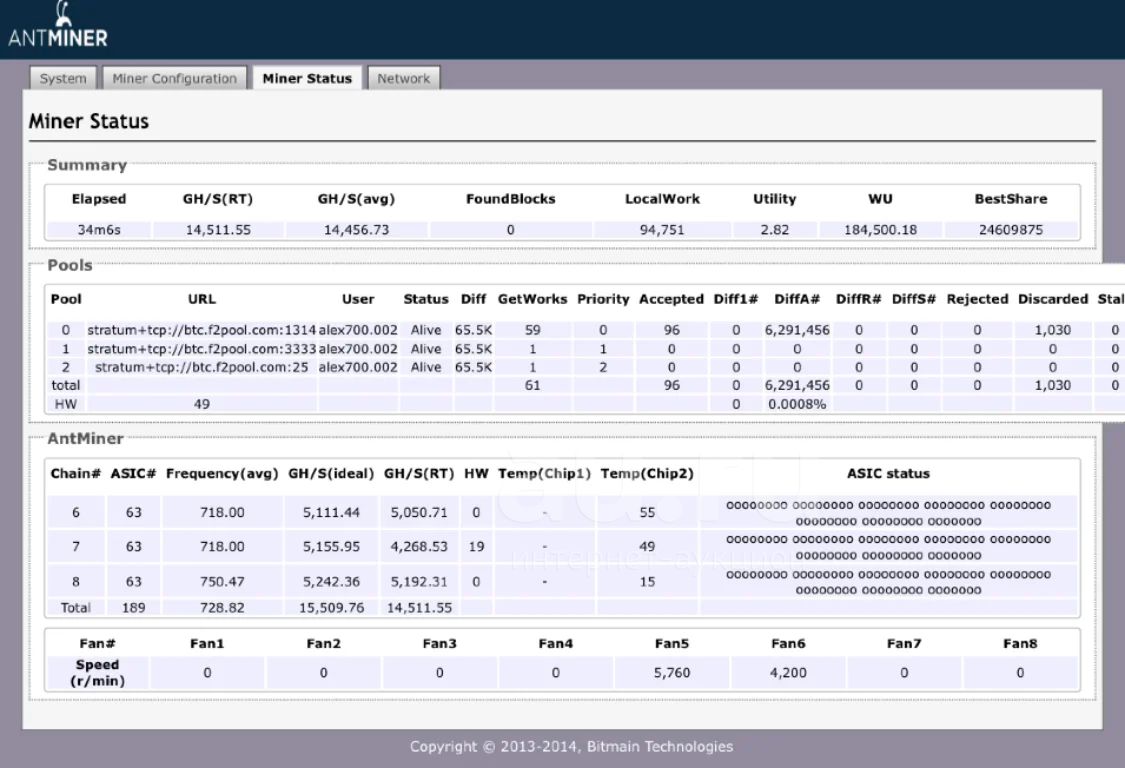1125x768 pixels.
Task: Click the WU value 184,500.18
Action: [880, 230]
